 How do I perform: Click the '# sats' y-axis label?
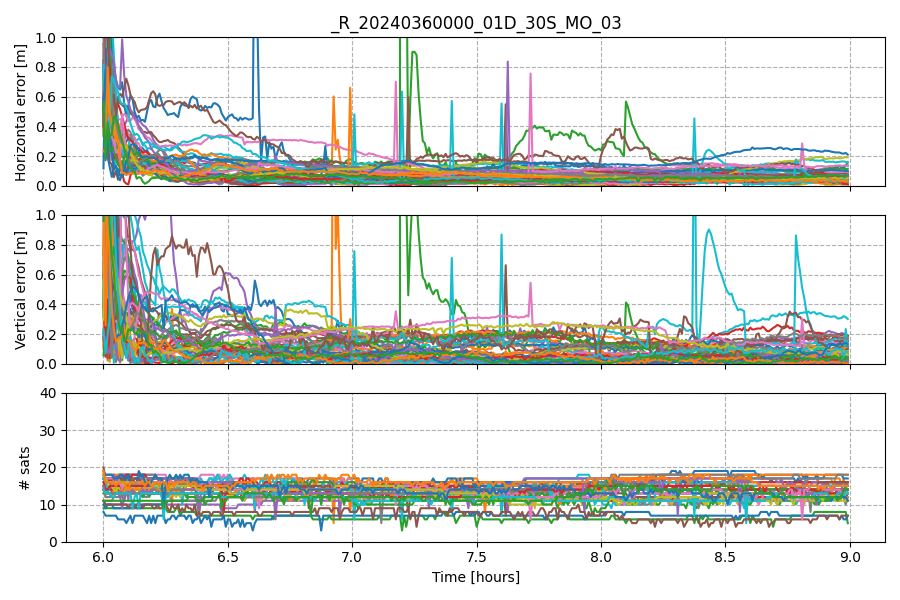pos(24,468)
